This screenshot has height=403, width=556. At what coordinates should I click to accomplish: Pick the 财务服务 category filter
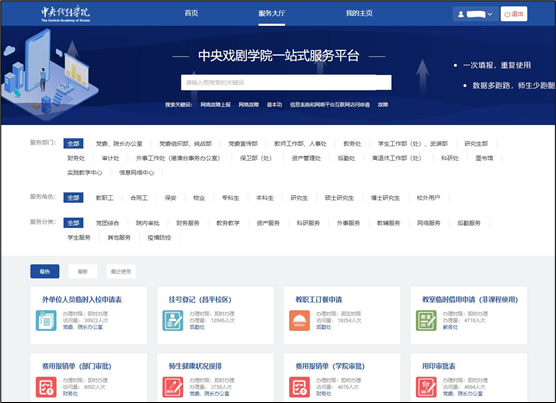(188, 223)
